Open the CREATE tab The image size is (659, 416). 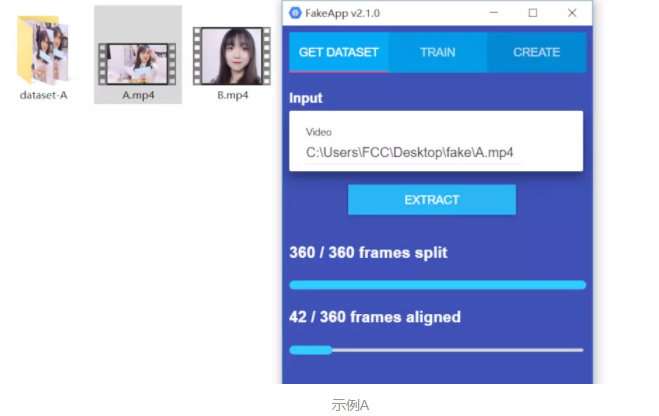point(536,52)
